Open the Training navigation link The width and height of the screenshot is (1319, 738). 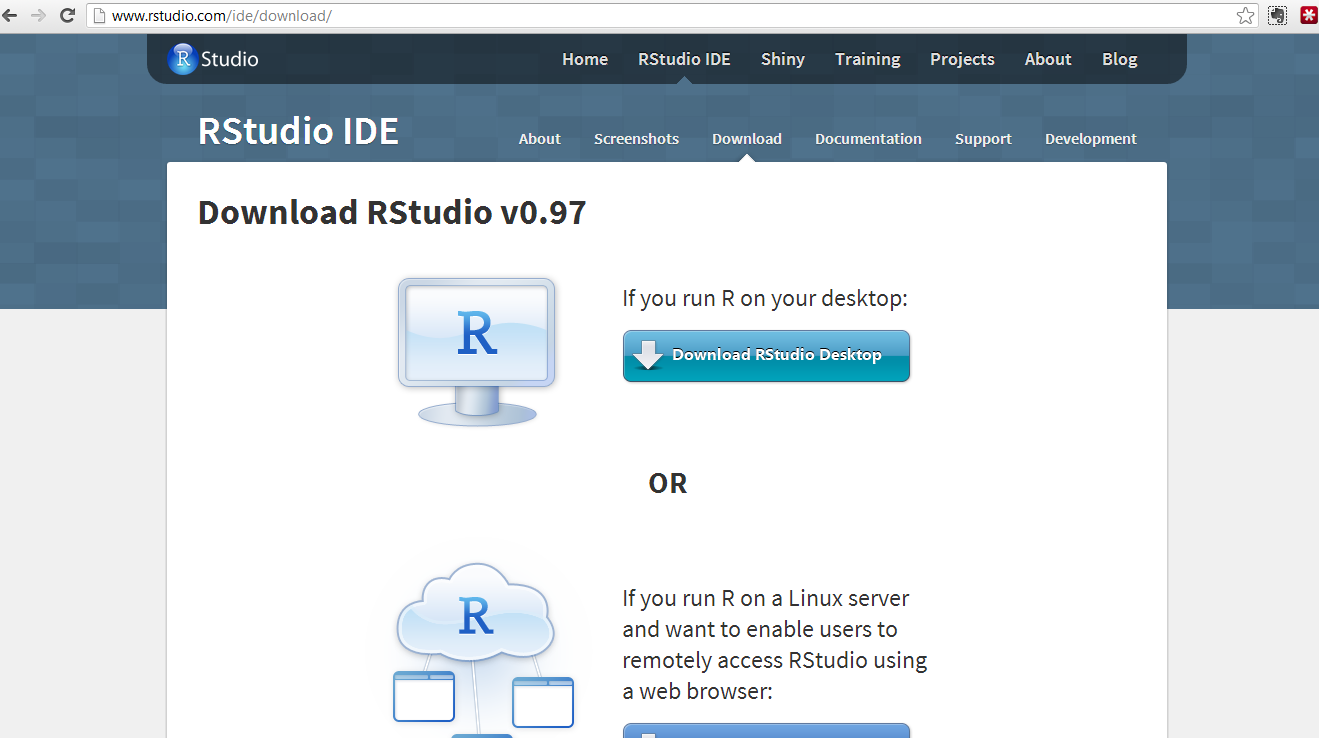(867, 59)
